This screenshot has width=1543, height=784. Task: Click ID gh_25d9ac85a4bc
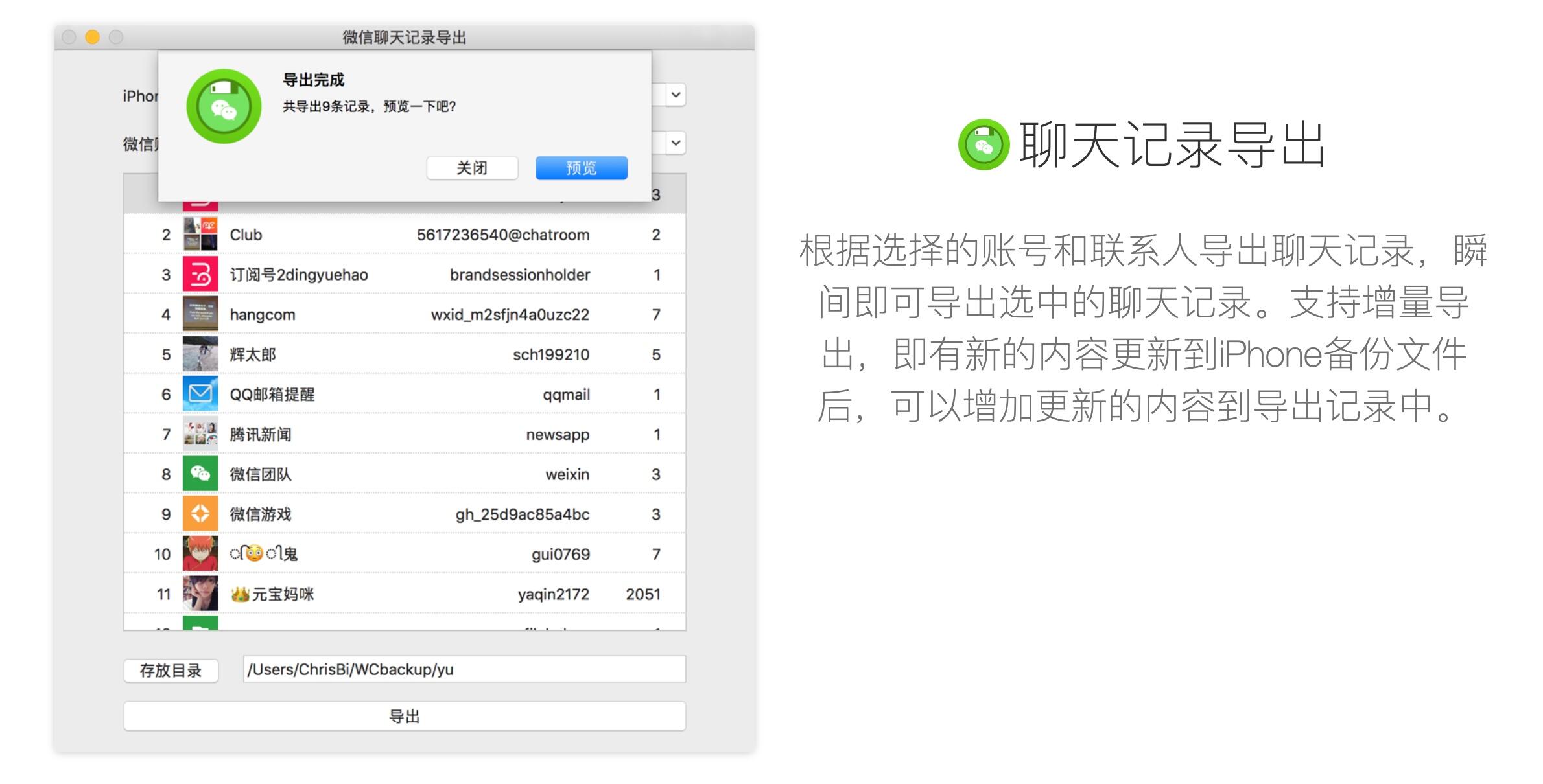(x=523, y=514)
